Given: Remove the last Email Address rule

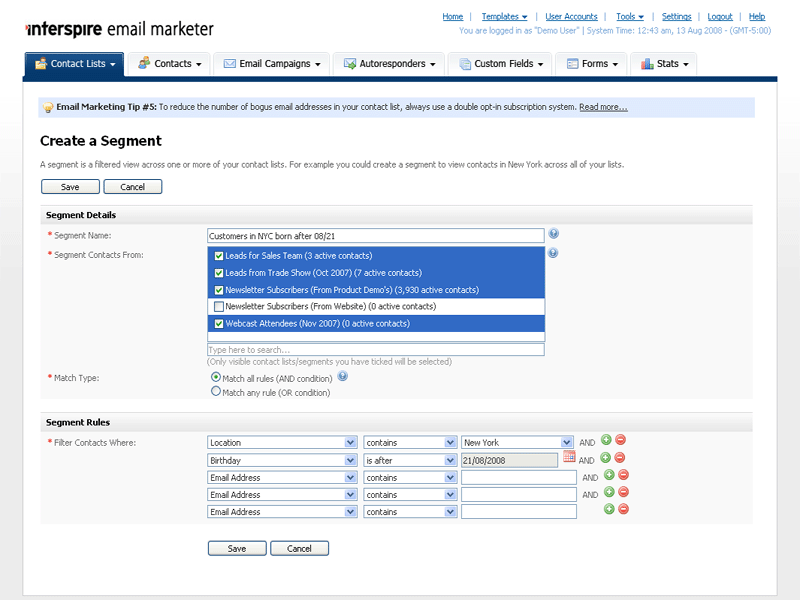Looking at the screenshot, I should (x=623, y=509).
